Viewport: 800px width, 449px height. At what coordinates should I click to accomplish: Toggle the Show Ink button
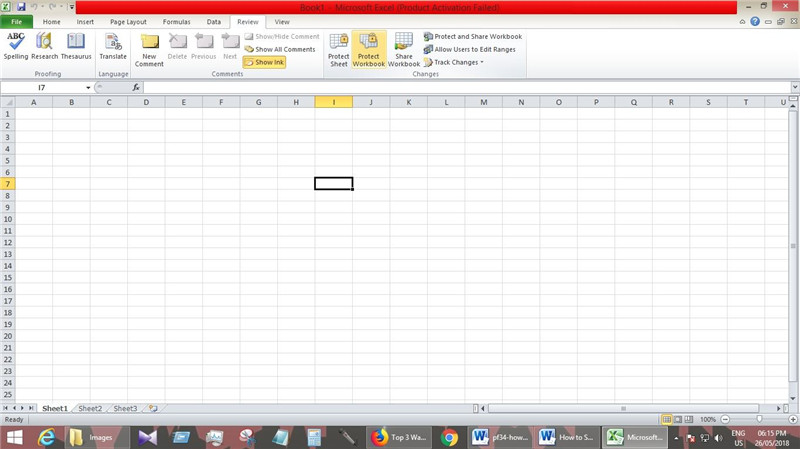click(264, 62)
